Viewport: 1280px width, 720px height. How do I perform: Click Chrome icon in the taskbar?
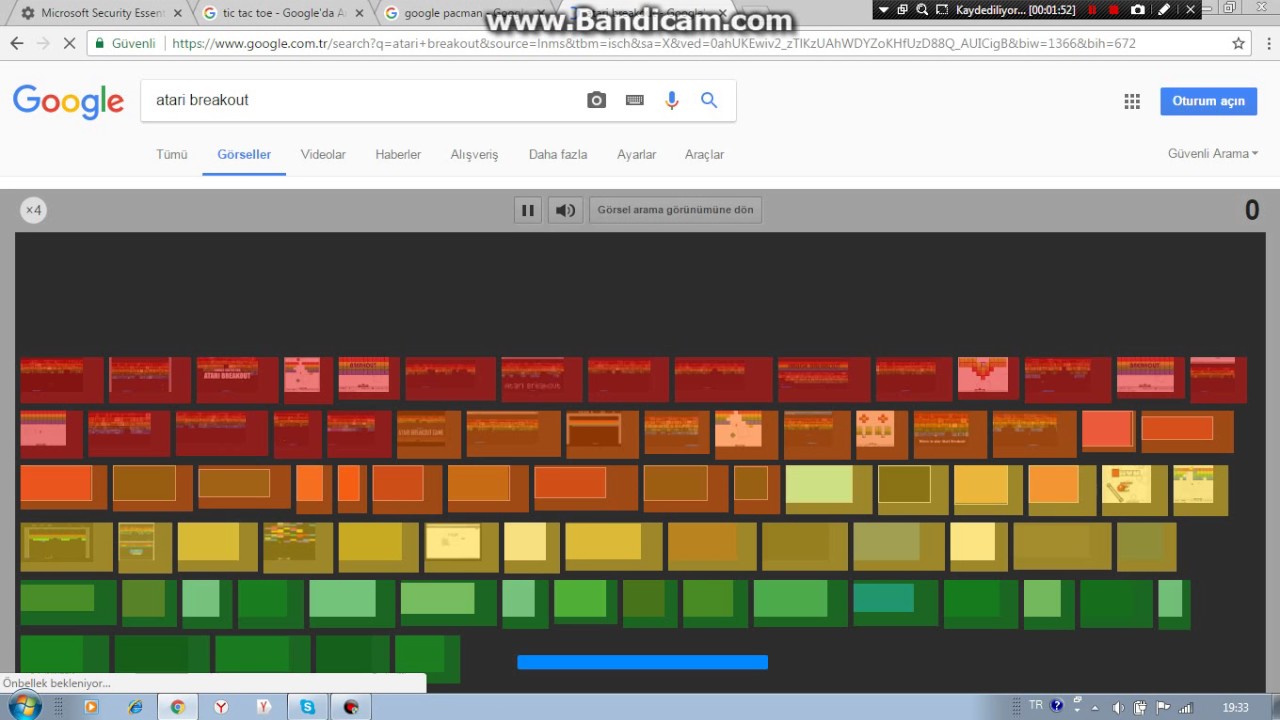pos(178,707)
